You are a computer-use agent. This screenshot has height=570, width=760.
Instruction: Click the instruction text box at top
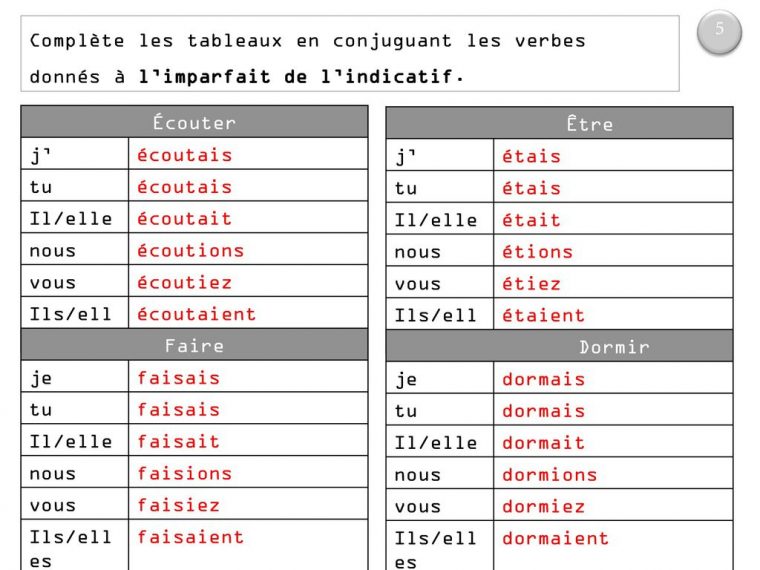click(x=350, y=54)
